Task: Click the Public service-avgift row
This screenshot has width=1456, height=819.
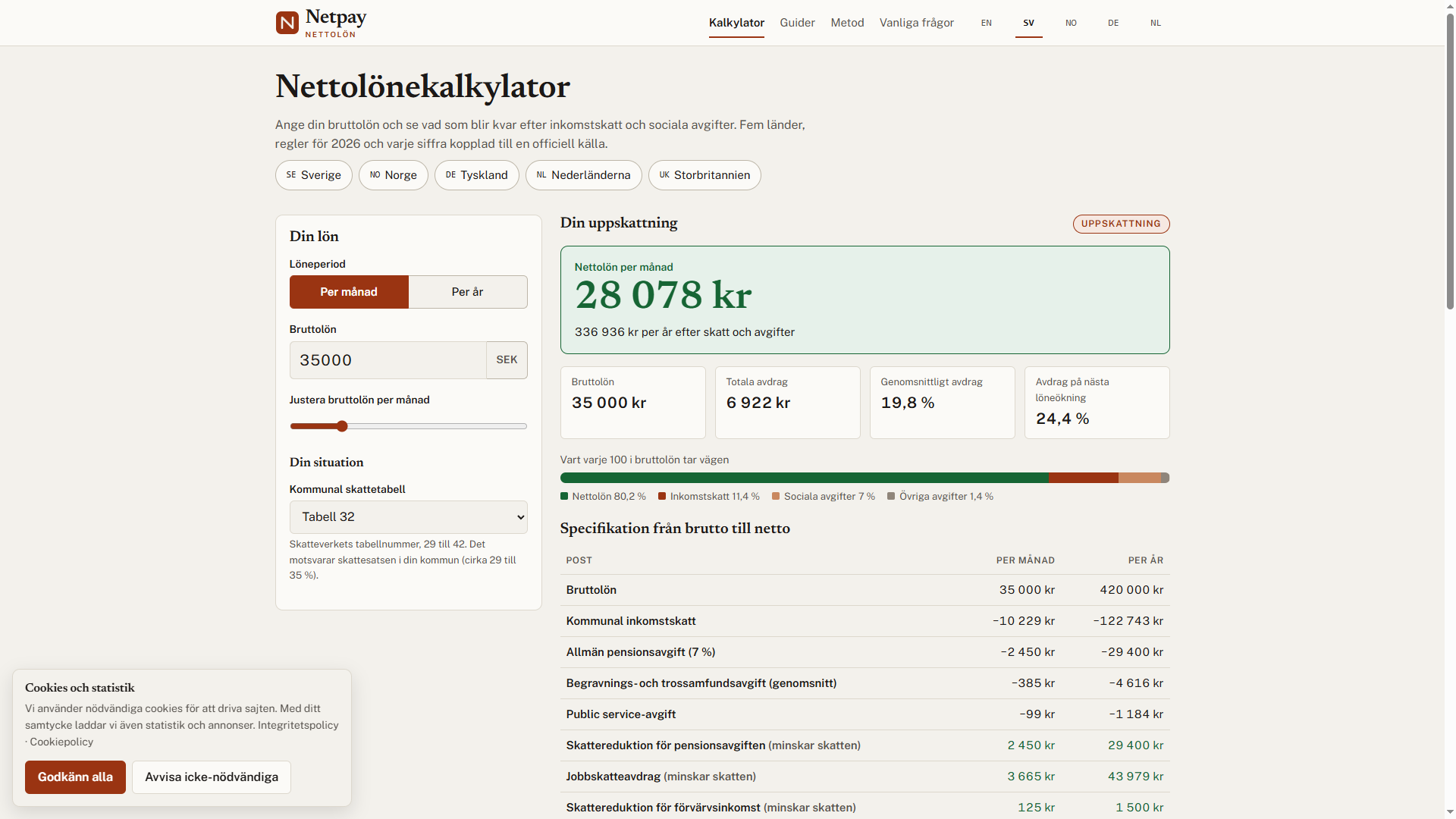Action: [864, 714]
